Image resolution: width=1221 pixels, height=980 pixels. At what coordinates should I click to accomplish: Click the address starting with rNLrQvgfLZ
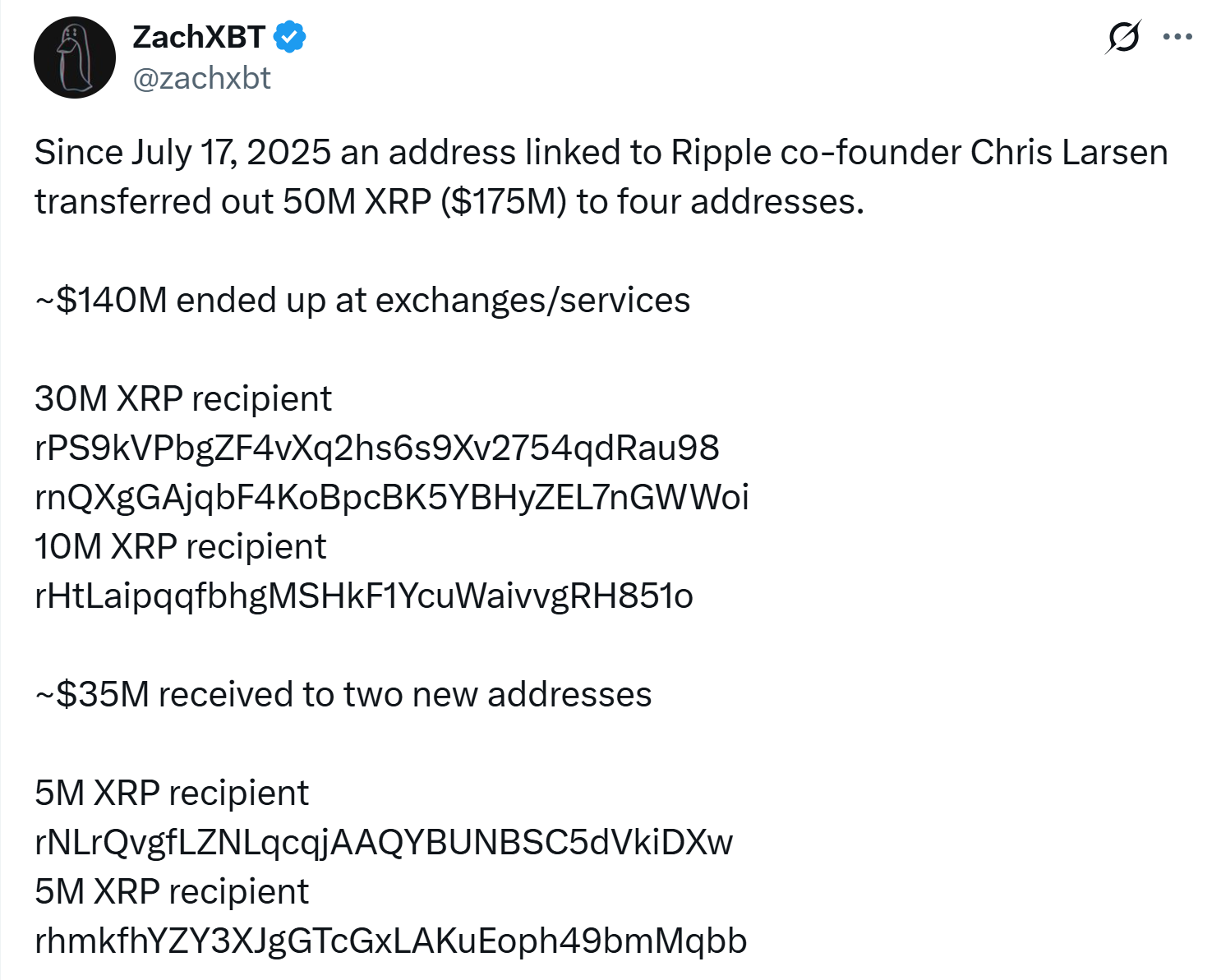point(384,843)
